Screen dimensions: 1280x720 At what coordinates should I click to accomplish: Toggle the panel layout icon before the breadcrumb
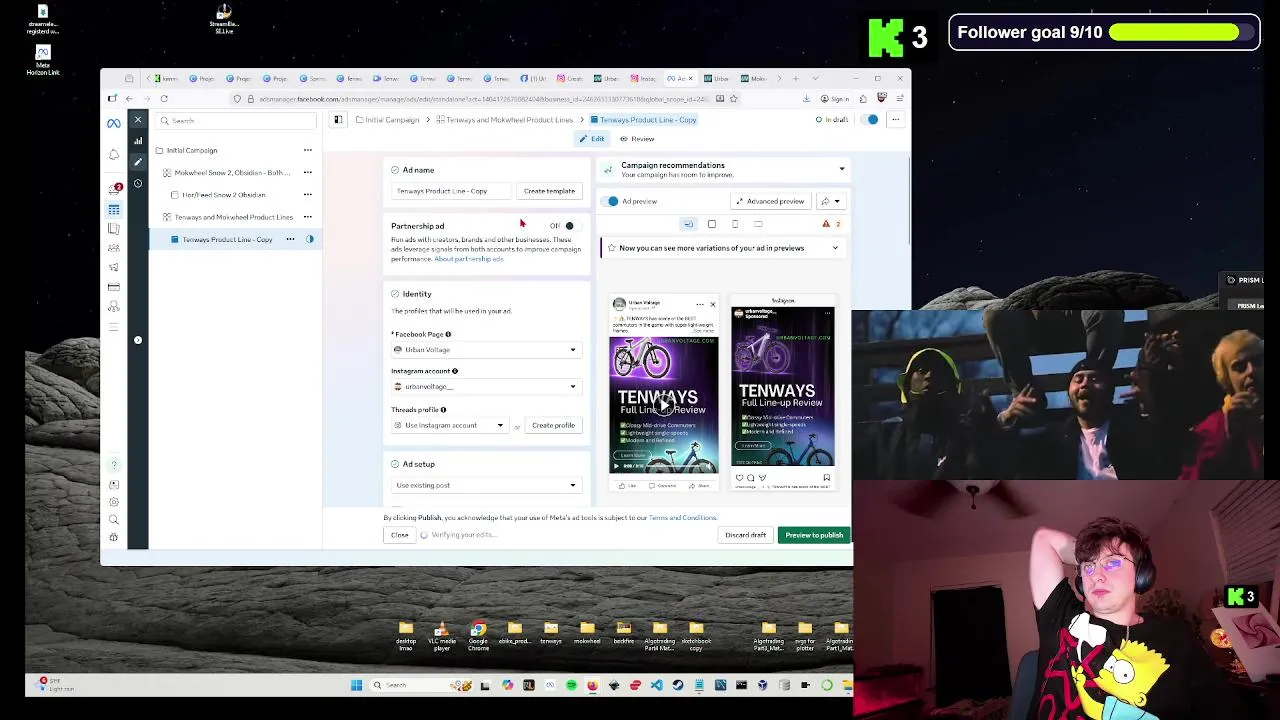coord(338,120)
